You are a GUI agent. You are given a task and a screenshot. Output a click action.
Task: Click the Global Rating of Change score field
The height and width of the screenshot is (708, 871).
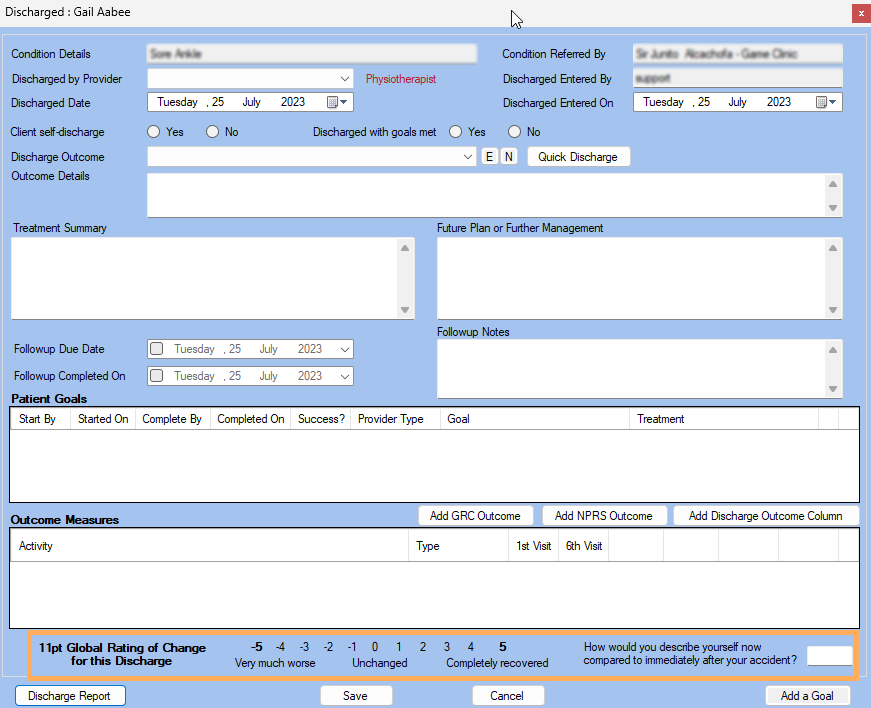click(x=829, y=656)
